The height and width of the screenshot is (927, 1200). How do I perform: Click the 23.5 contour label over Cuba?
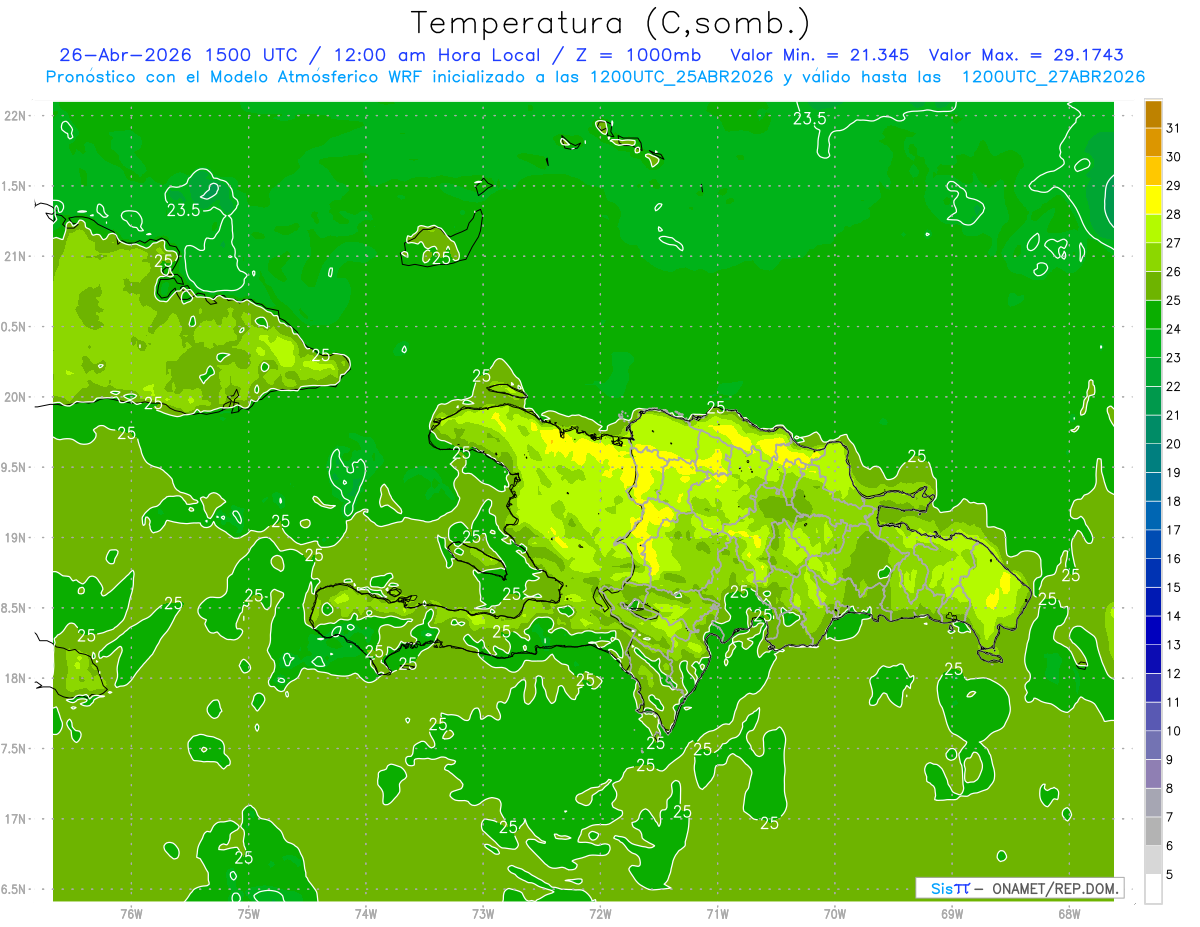pyautogui.click(x=183, y=210)
